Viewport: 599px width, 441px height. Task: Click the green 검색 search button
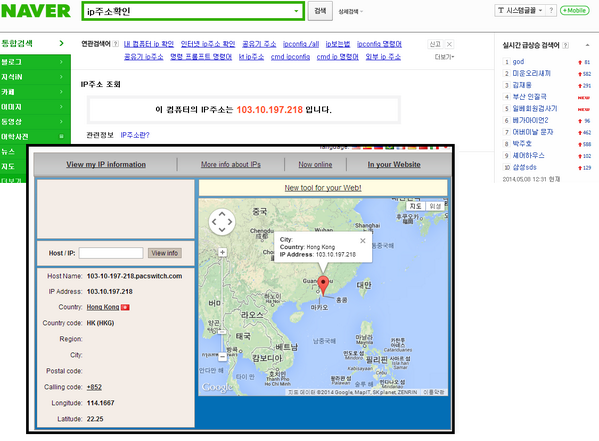click(320, 11)
